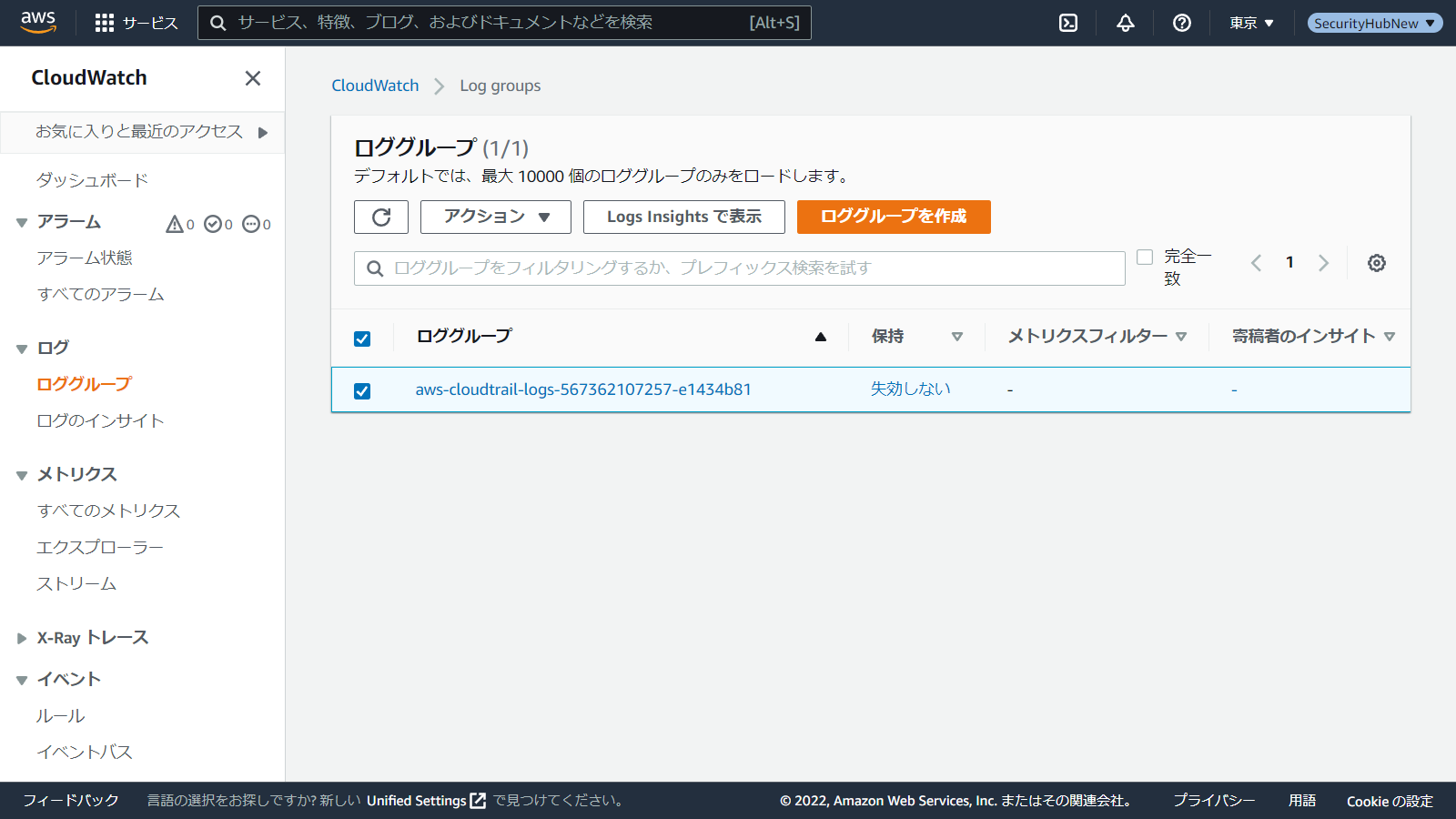This screenshot has width=1456, height=819.
Task: Click the refresh log groups button
Action: [x=381, y=217]
